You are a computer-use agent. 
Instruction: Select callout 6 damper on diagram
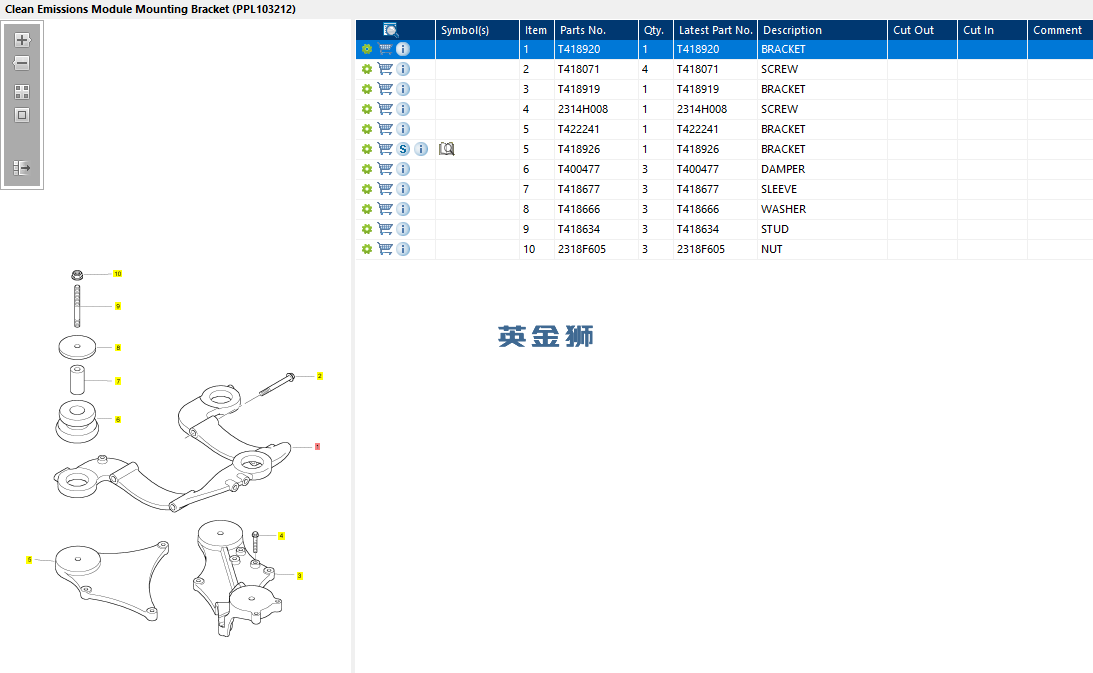click(118, 419)
